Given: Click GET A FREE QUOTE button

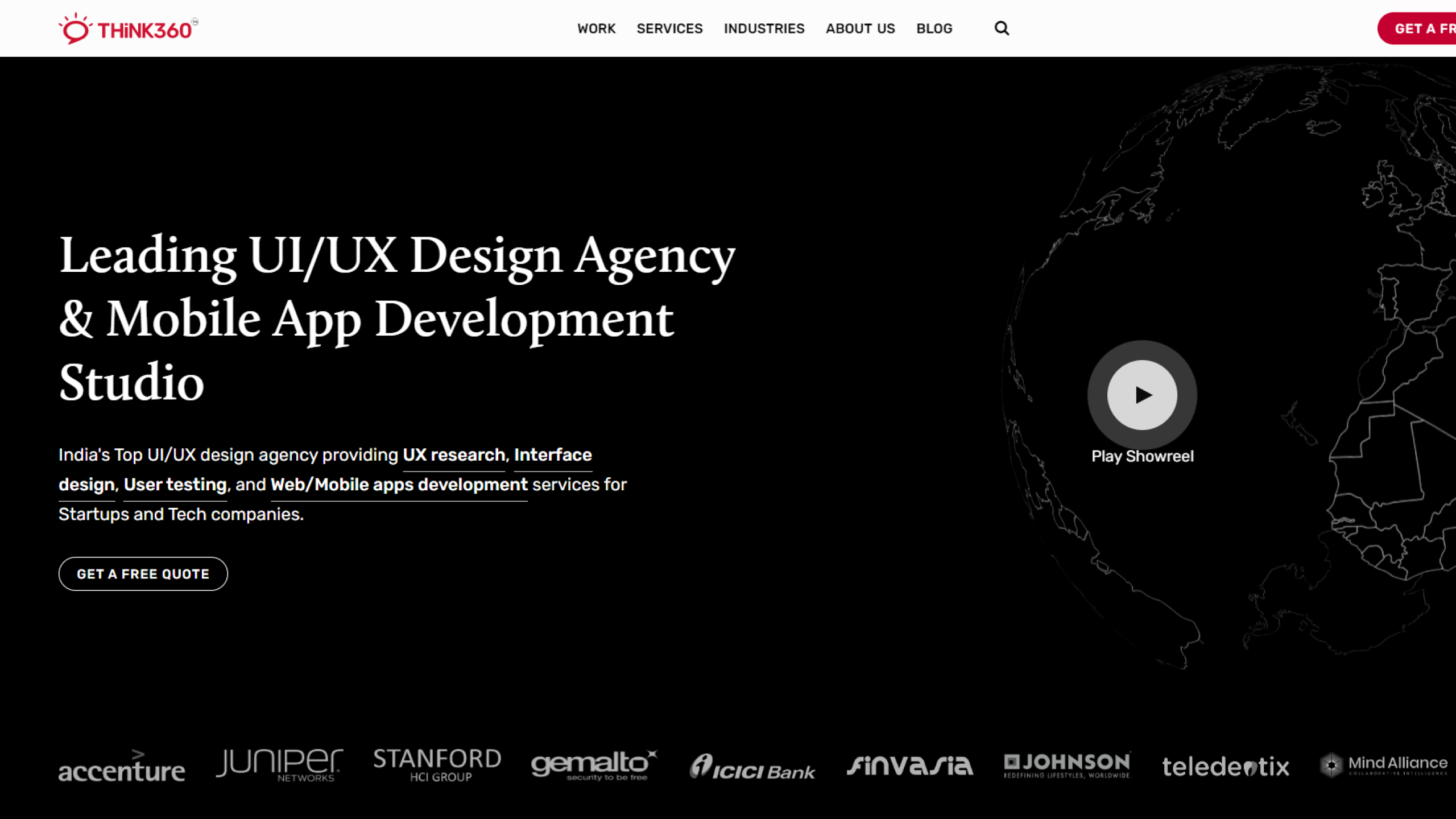Looking at the screenshot, I should point(143,573).
